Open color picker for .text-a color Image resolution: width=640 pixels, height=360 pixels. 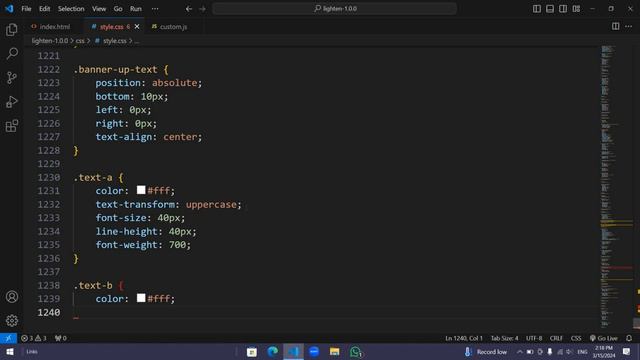[x=141, y=190]
